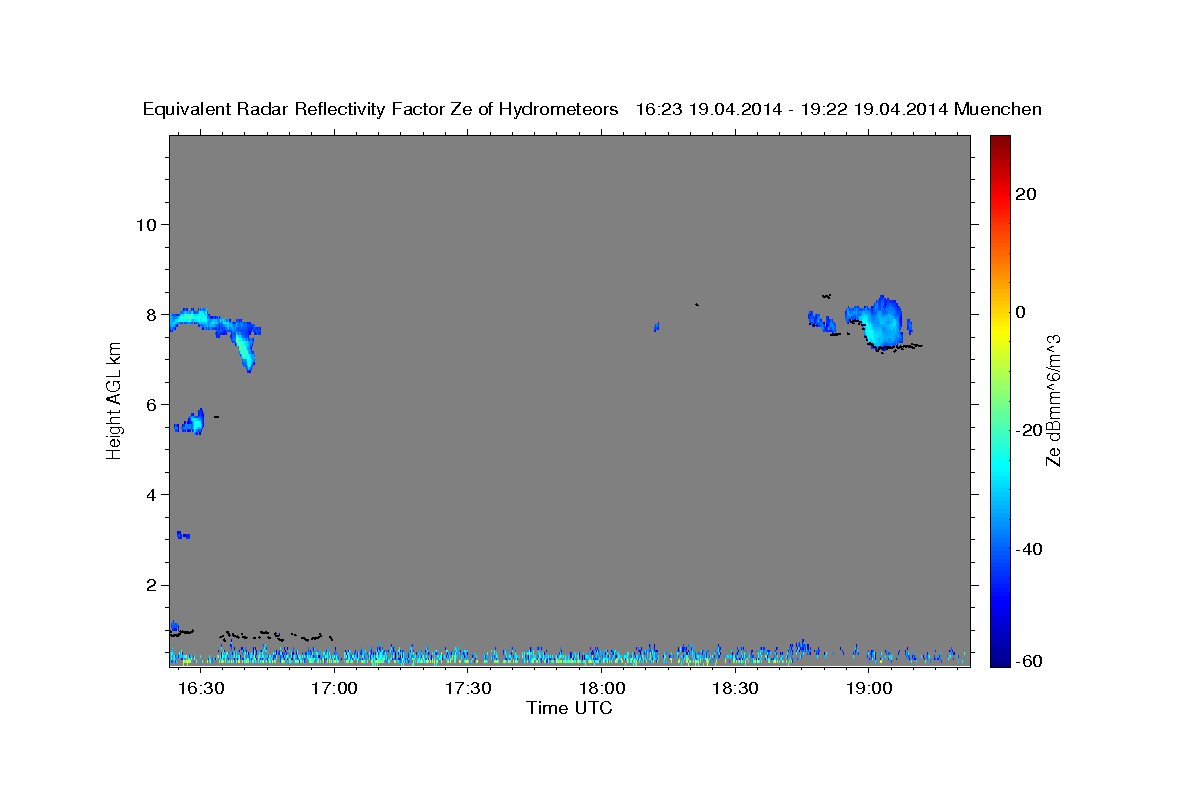Click the date range '16:23 19.04.2014 - 19:22 19.04.2014 Muenchen'
The width and height of the screenshot is (1200, 800).
pos(839,110)
